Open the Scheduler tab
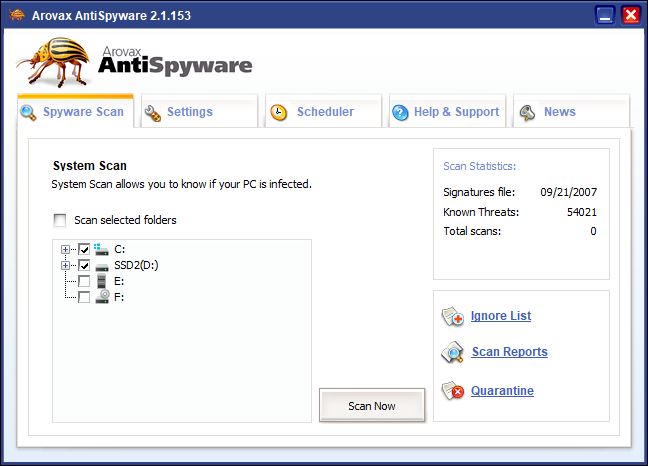648x466 pixels. 324,112
